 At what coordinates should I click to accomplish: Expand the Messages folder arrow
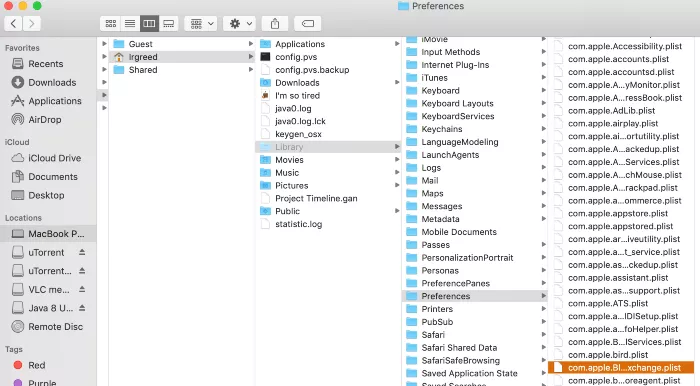(x=543, y=206)
